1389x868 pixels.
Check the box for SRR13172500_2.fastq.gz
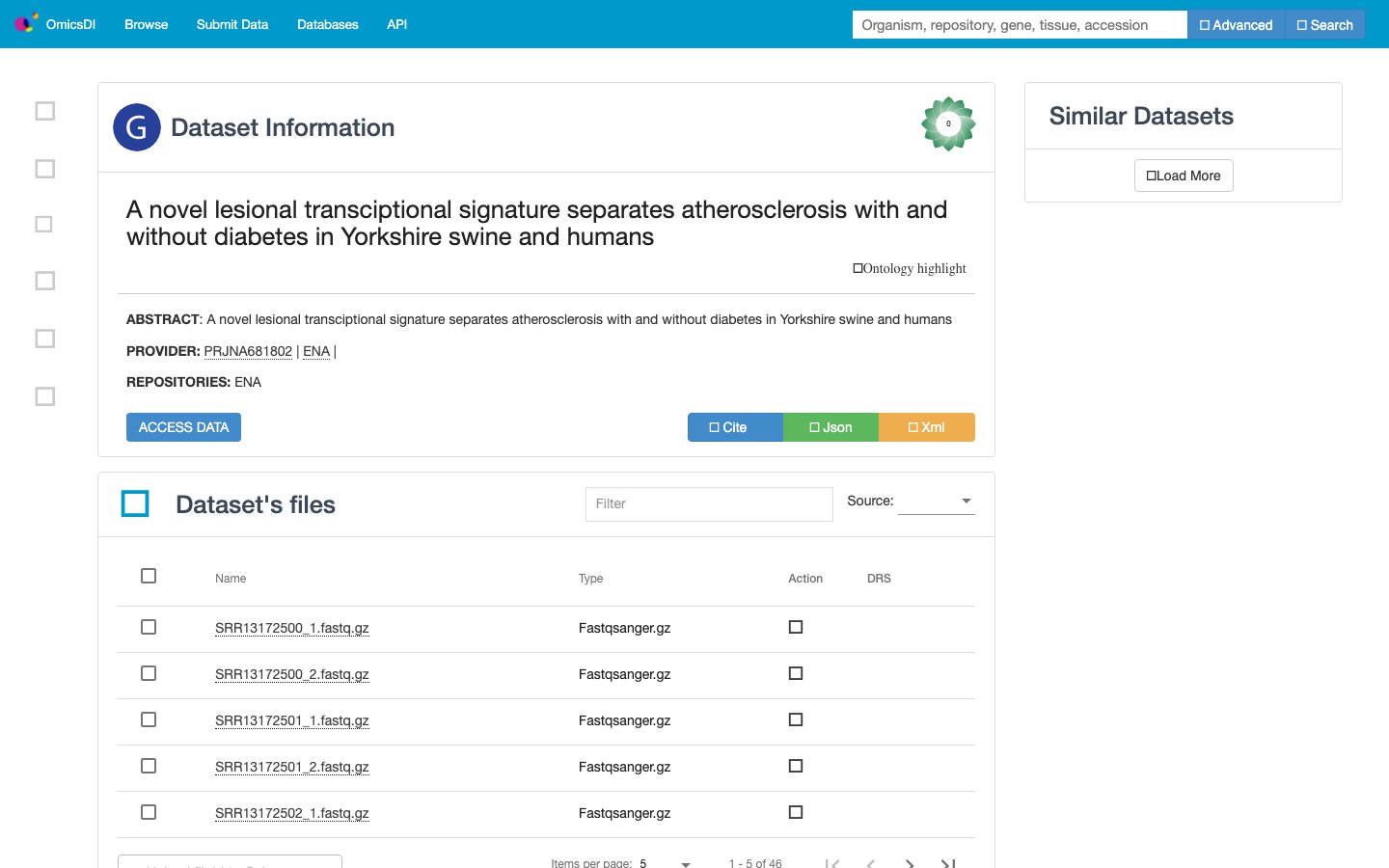pyautogui.click(x=149, y=673)
